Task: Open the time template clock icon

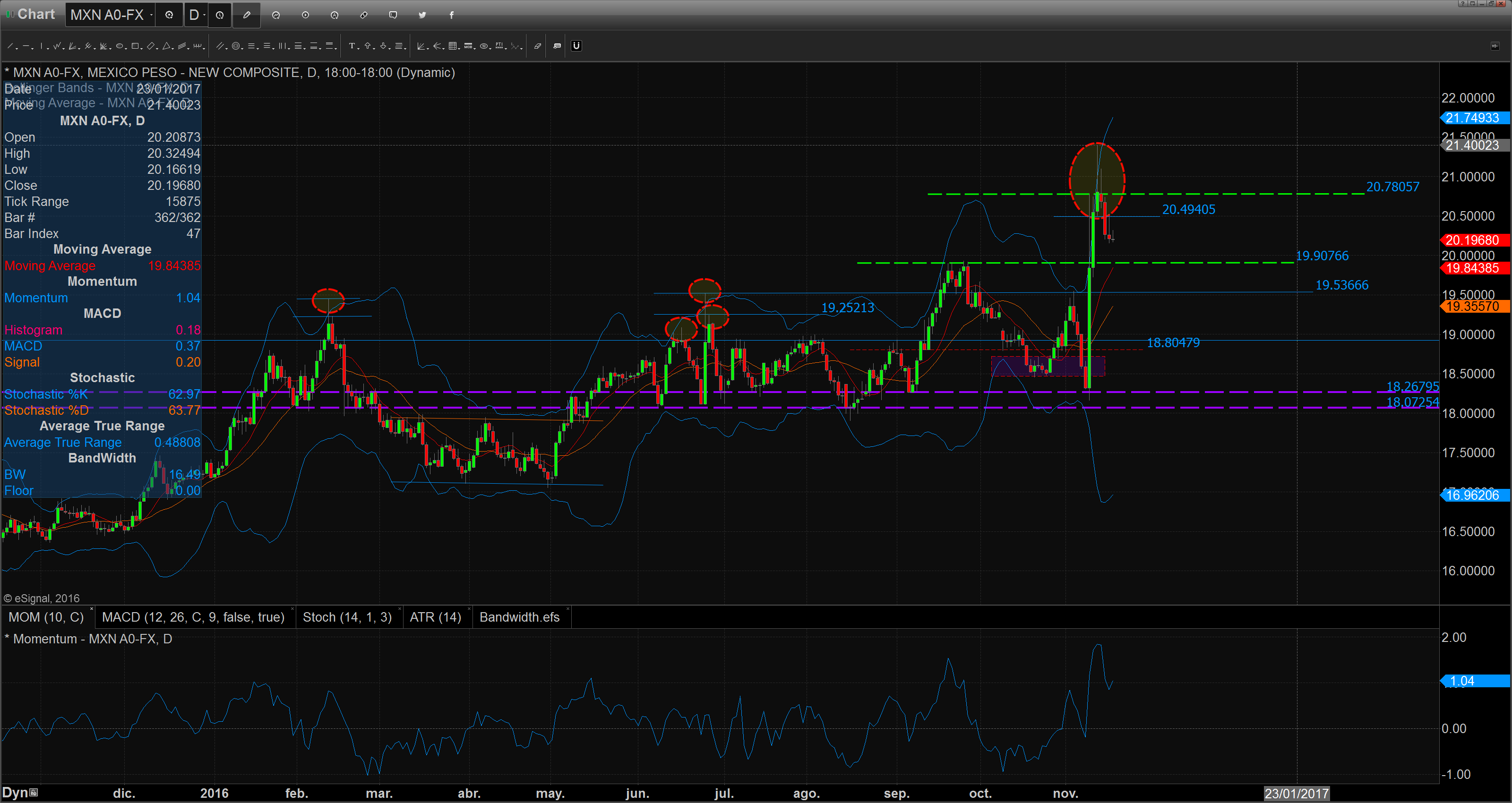Action: [x=220, y=15]
